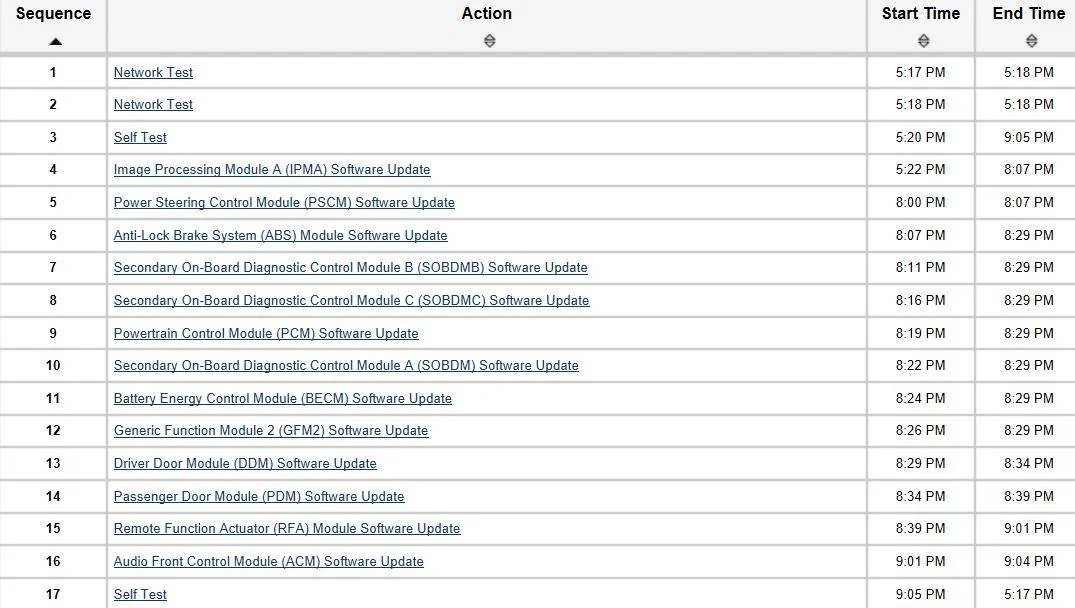Select the 8:16 PM start time cell
This screenshot has width=1075, height=608.
[x=921, y=301]
